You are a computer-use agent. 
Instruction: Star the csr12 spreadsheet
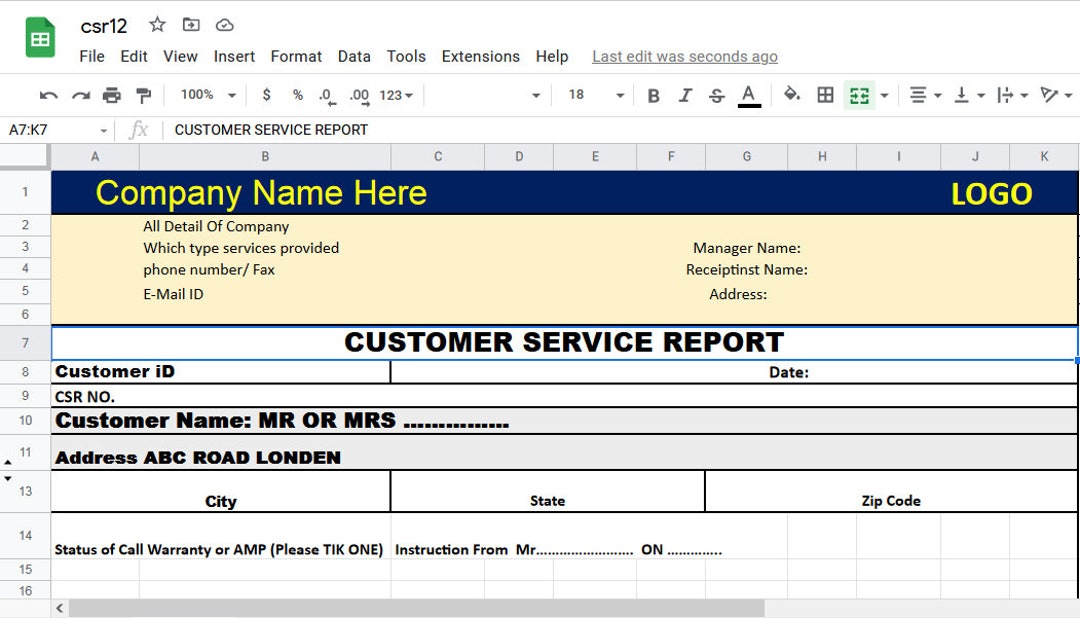click(157, 25)
